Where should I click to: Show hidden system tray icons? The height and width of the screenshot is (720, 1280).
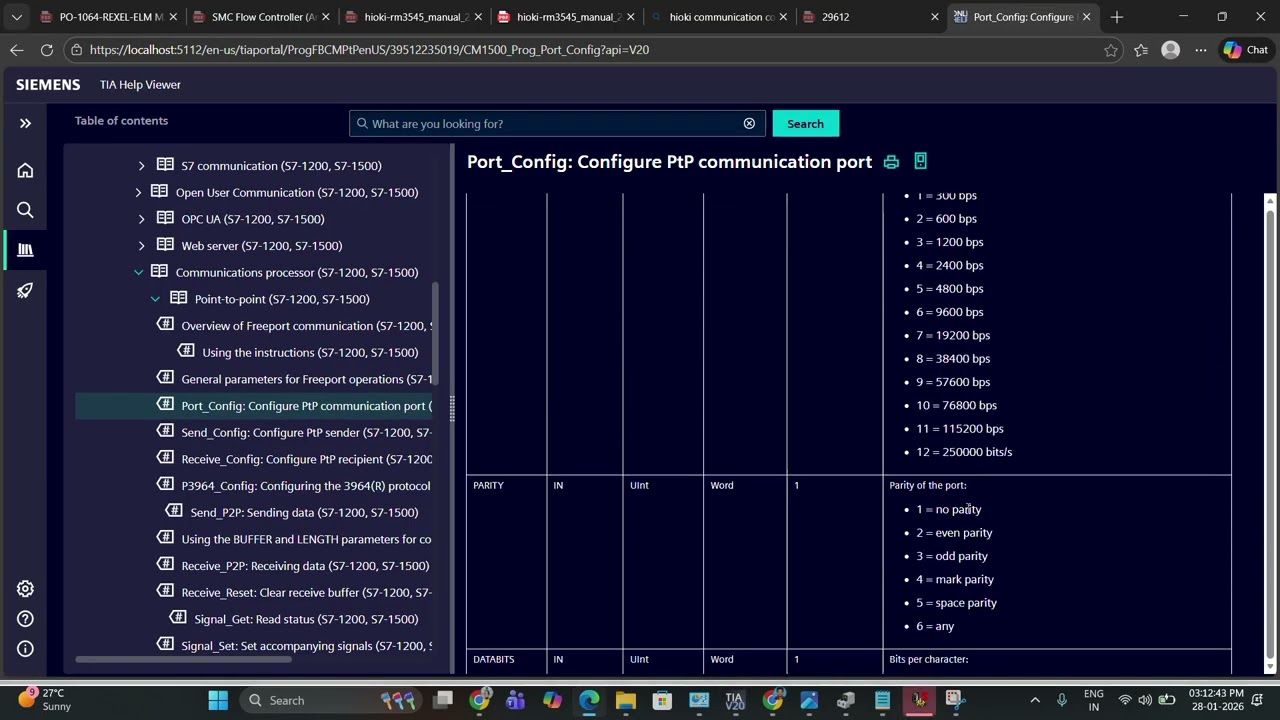pos(1035,700)
